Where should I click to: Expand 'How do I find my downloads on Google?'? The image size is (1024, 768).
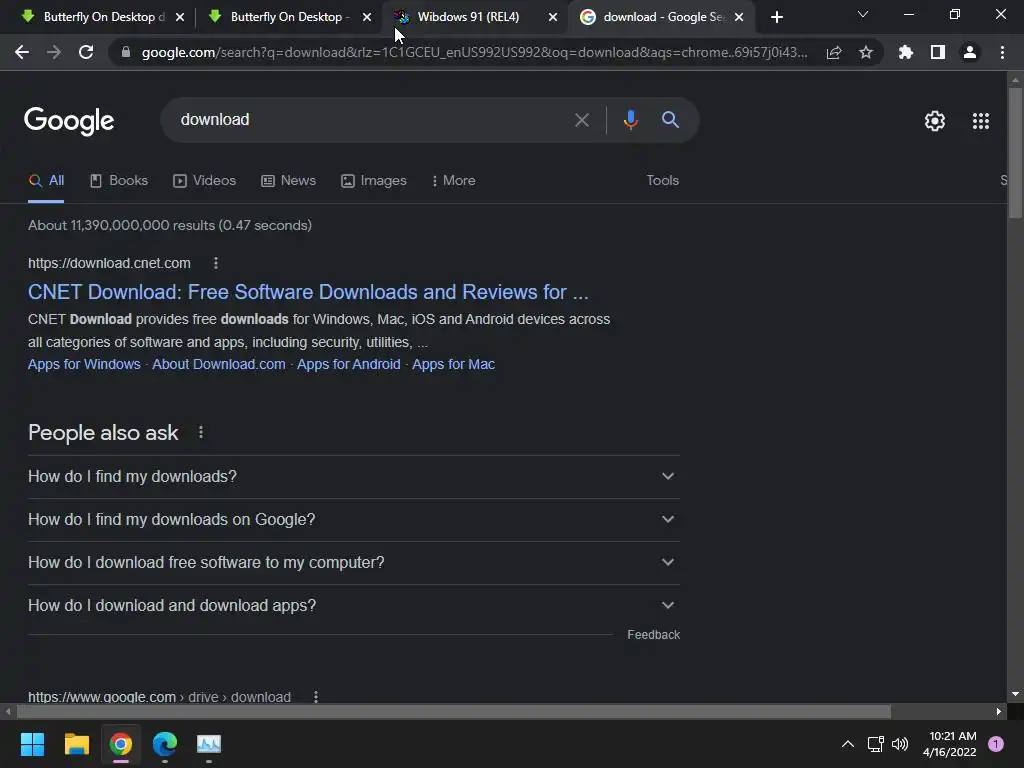pos(354,520)
